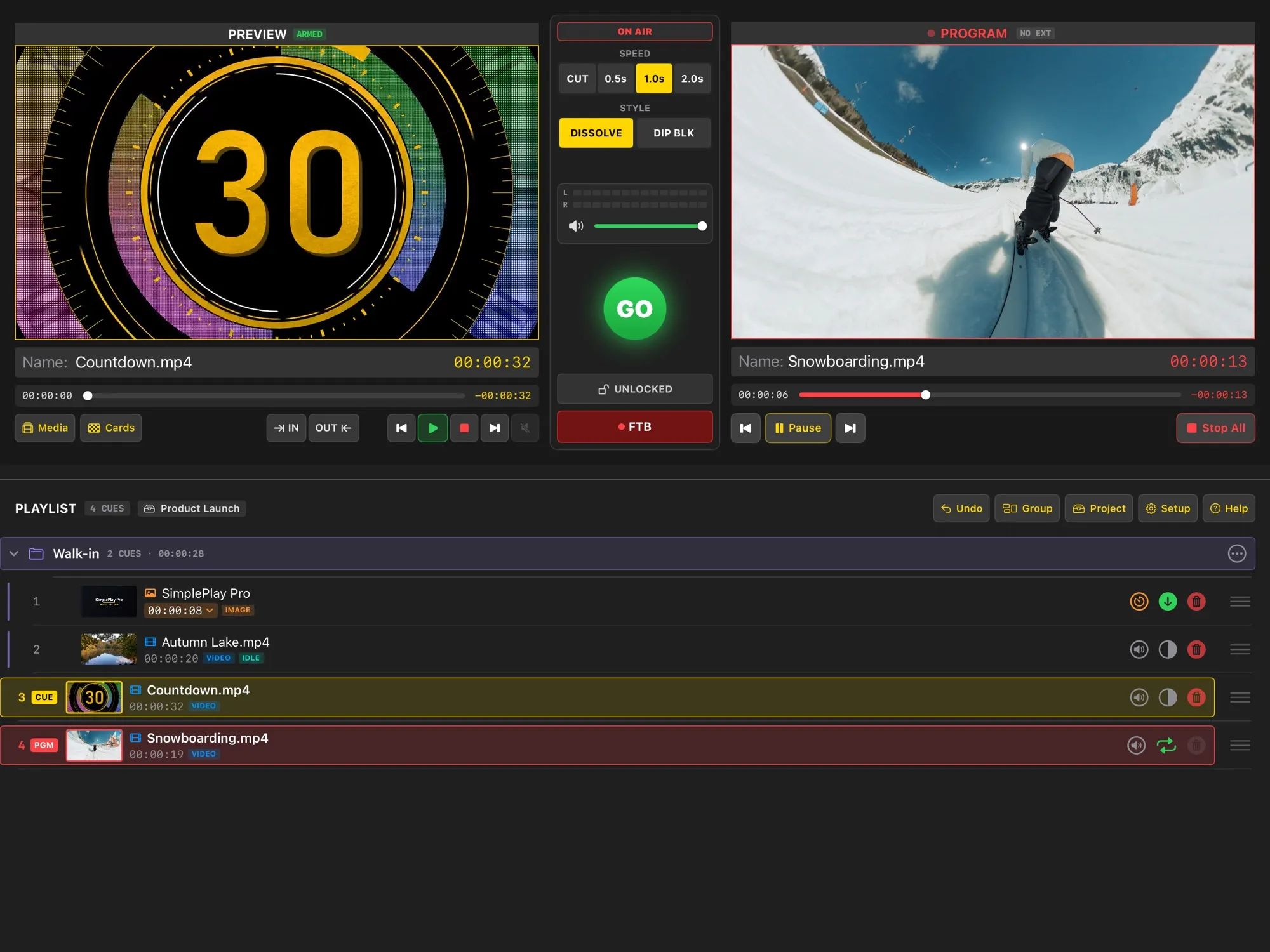
Task: Grab the reorder handle of Countdown.mp4
Action: coord(1240,697)
